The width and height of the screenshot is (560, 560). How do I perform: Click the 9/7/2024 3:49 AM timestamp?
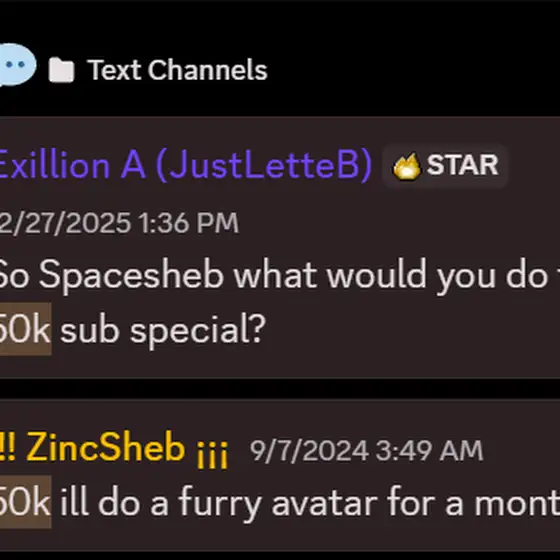click(x=366, y=451)
